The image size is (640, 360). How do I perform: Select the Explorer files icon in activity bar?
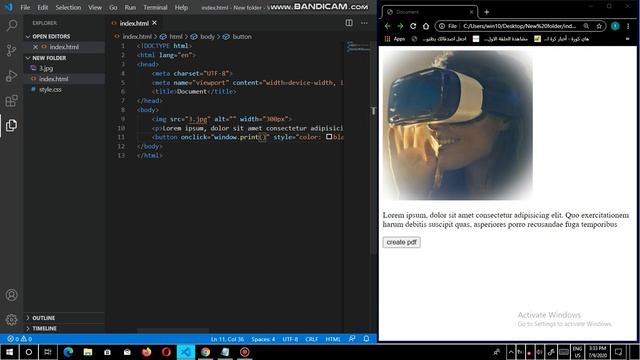[11, 125]
